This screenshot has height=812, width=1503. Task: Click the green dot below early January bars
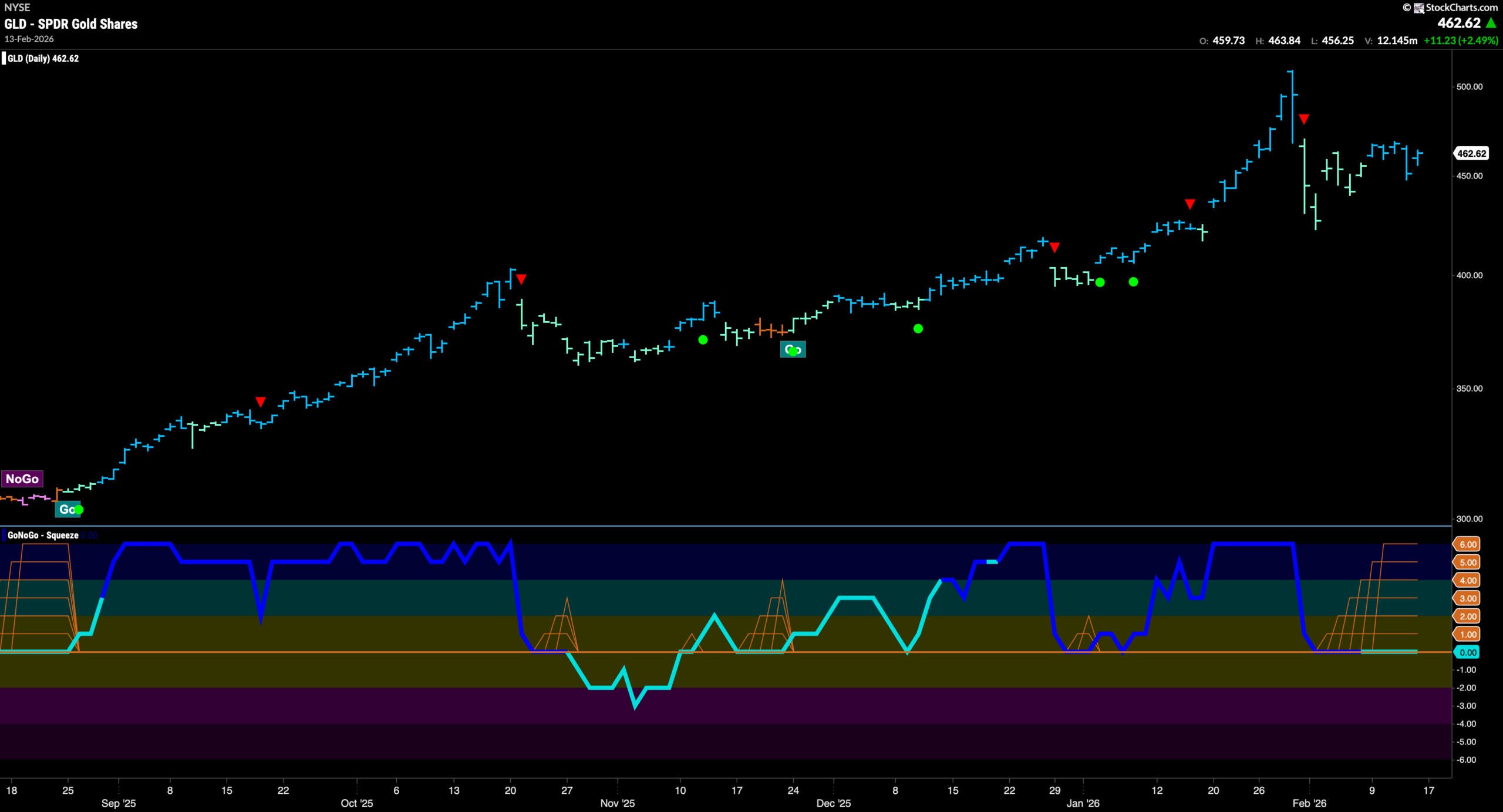click(x=1100, y=282)
